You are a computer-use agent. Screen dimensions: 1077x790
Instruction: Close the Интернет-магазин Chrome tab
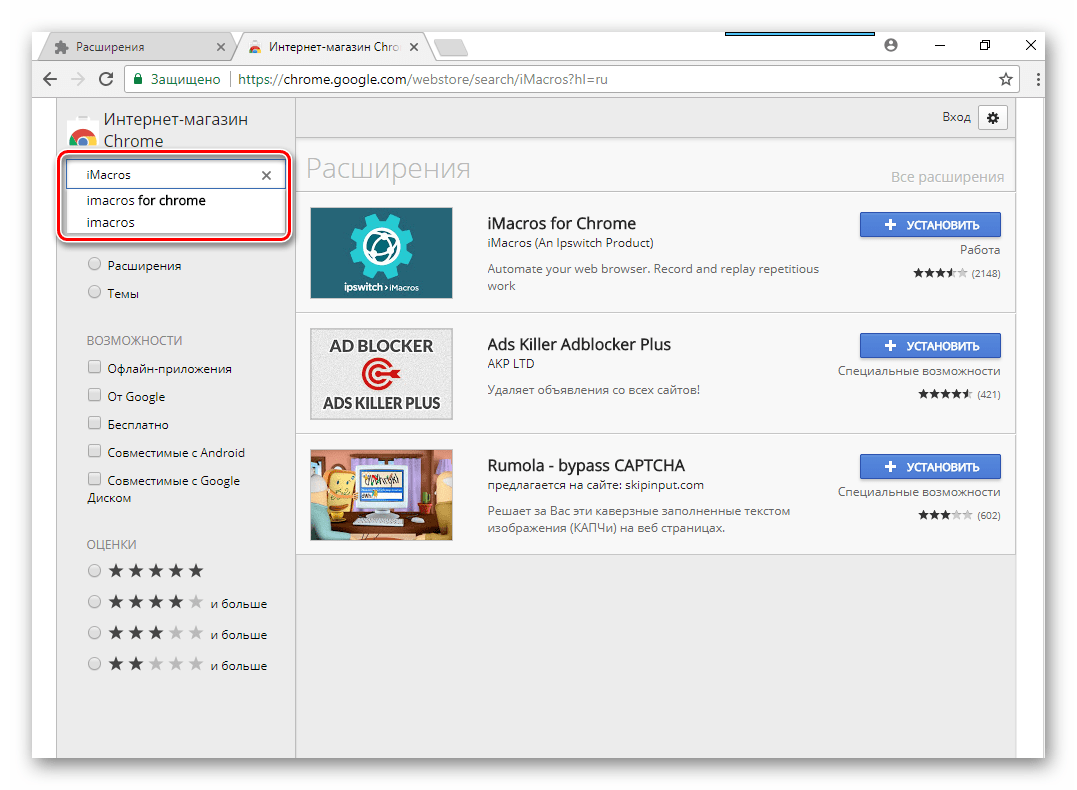(413, 47)
